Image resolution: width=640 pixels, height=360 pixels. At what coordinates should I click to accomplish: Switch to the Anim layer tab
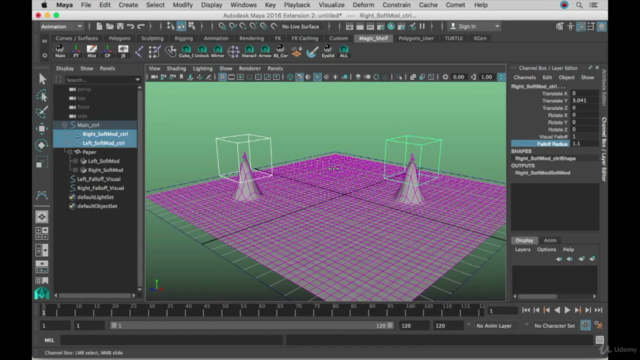coord(550,240)
